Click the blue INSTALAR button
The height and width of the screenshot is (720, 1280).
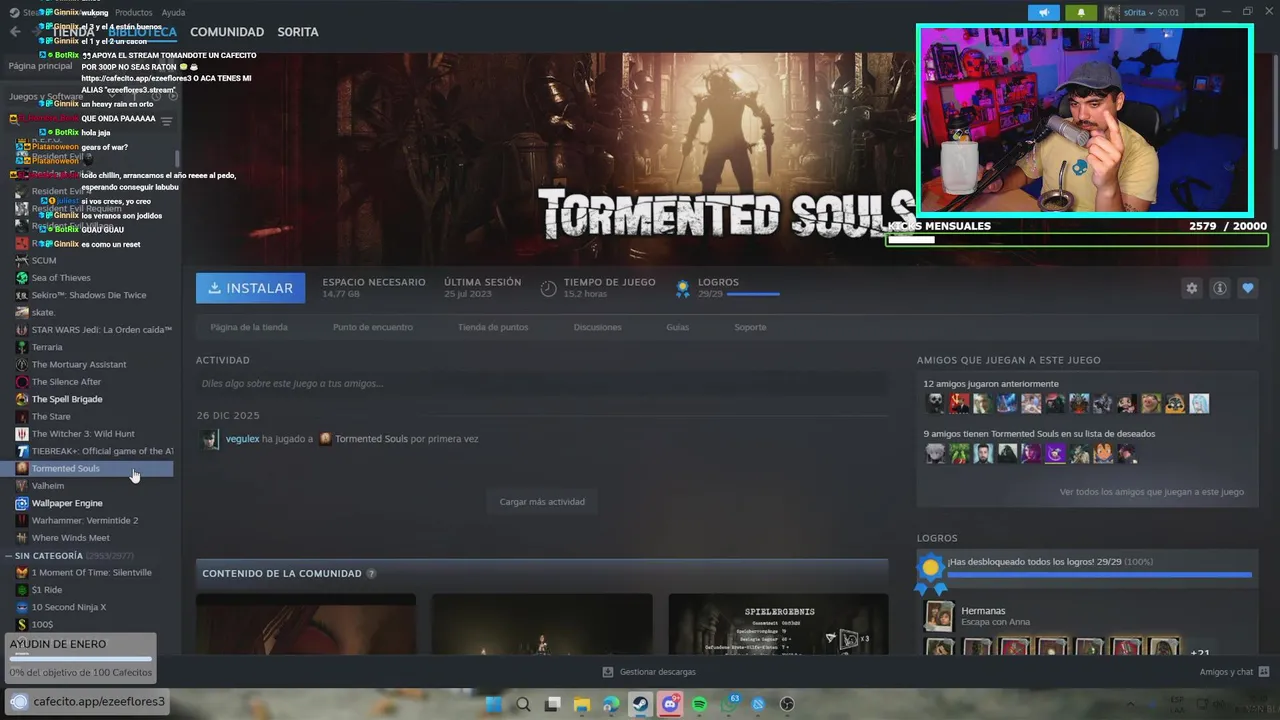pos(251,288)
